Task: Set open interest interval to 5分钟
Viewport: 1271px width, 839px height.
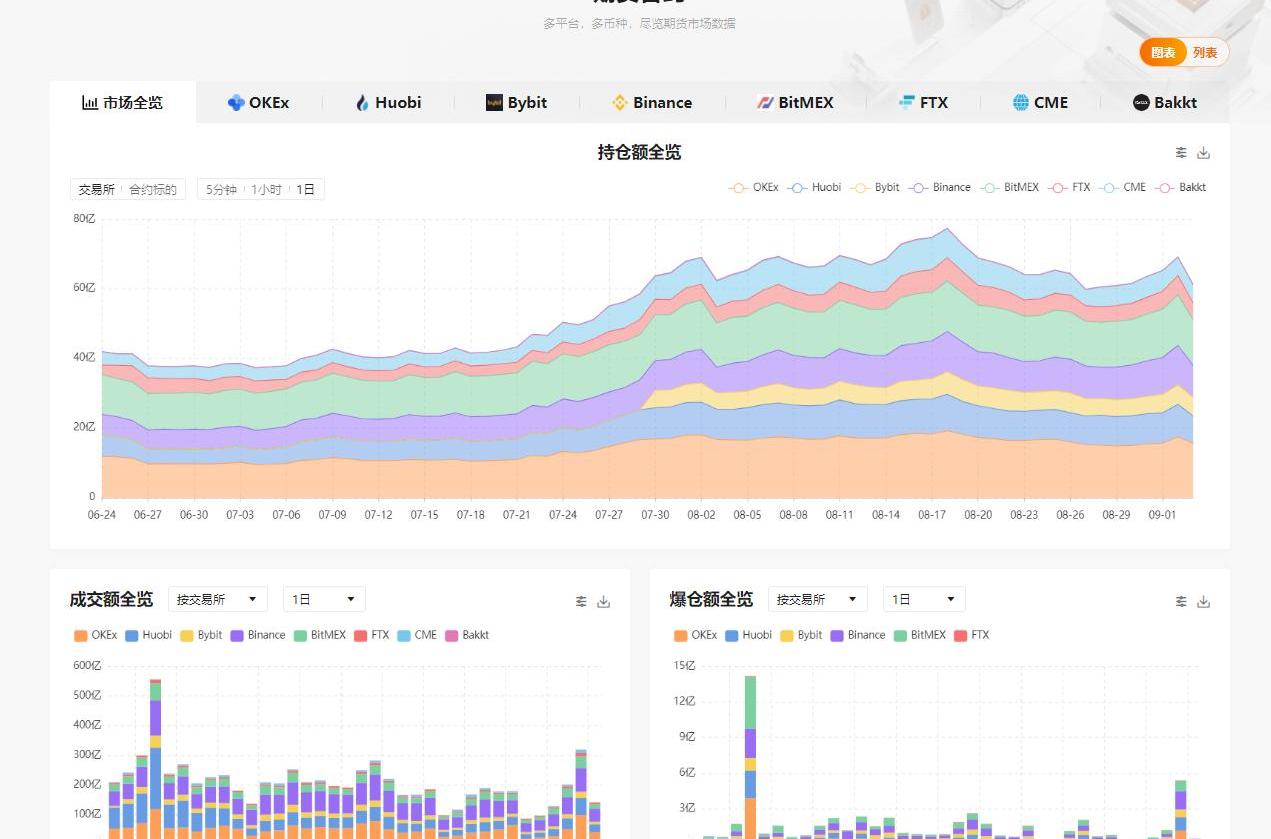Action: click(x=222, y=189)
